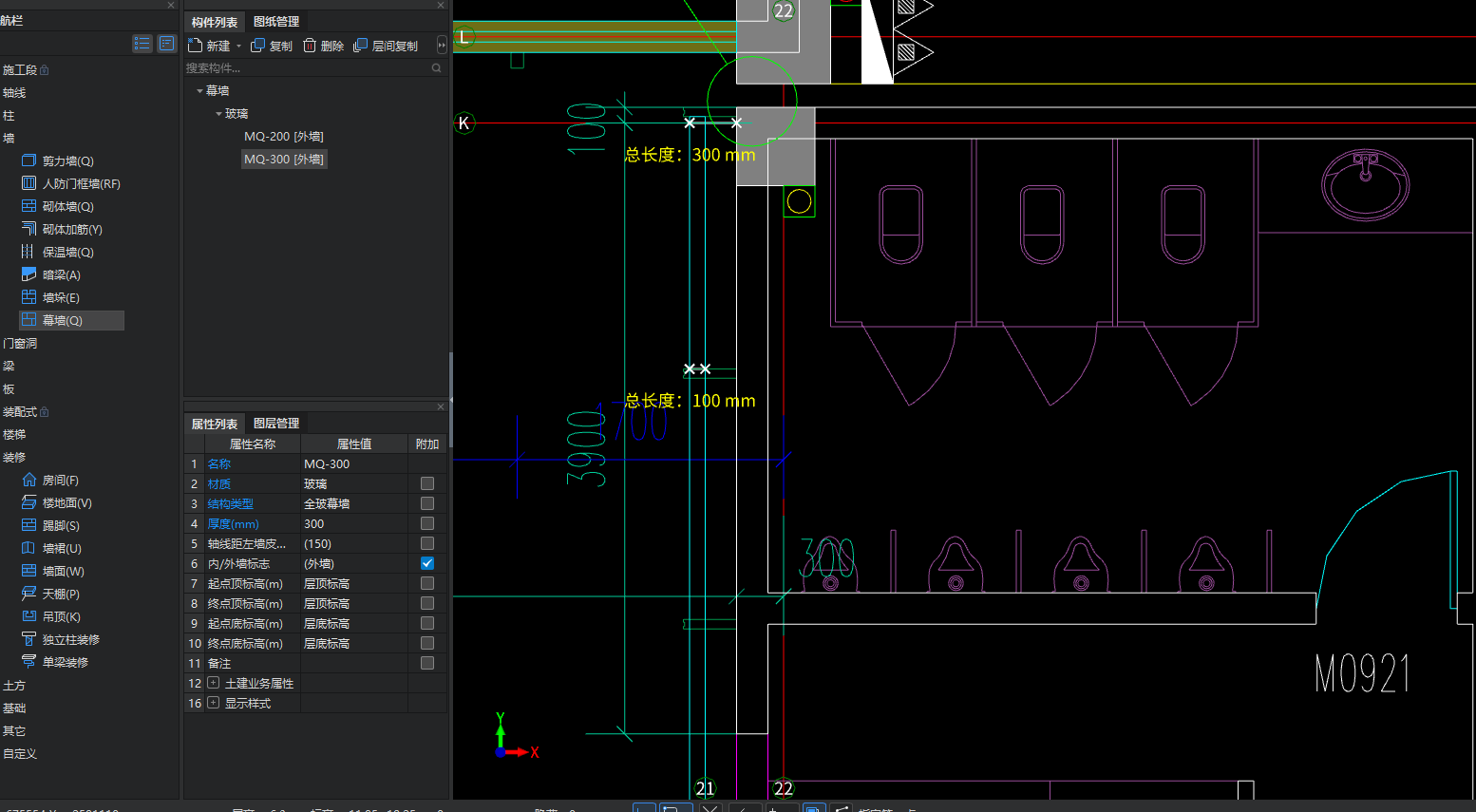Viewport: 1476px width, 812px height.
Task: Expand the 楼梯 navigation category
Action: [14, 435]
